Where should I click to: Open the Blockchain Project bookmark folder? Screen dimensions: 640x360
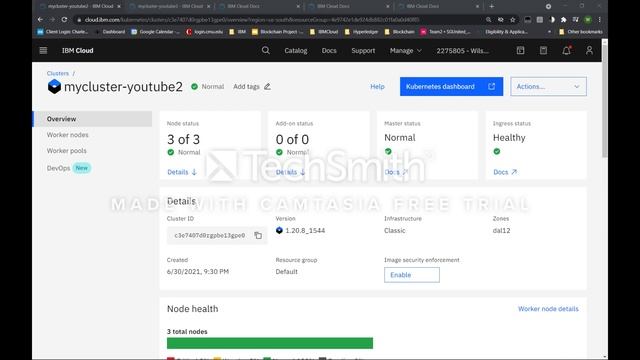278,32
